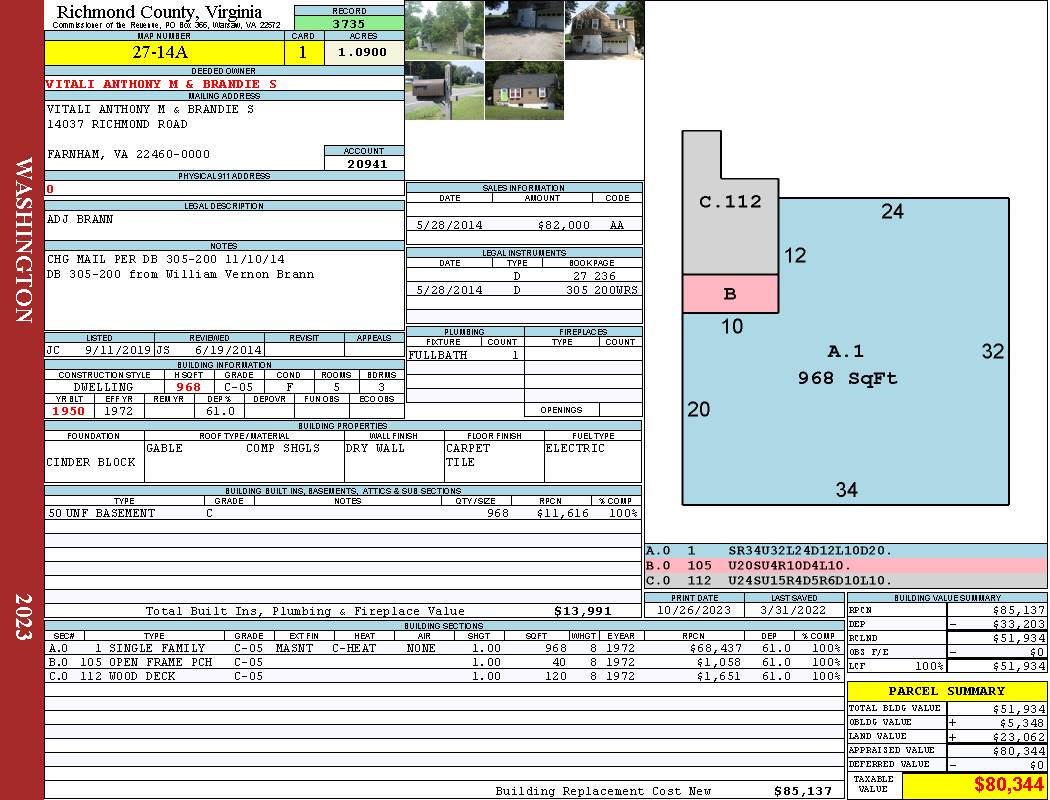Select the Building Replacement Cost New $85,137

pos(802,791)
